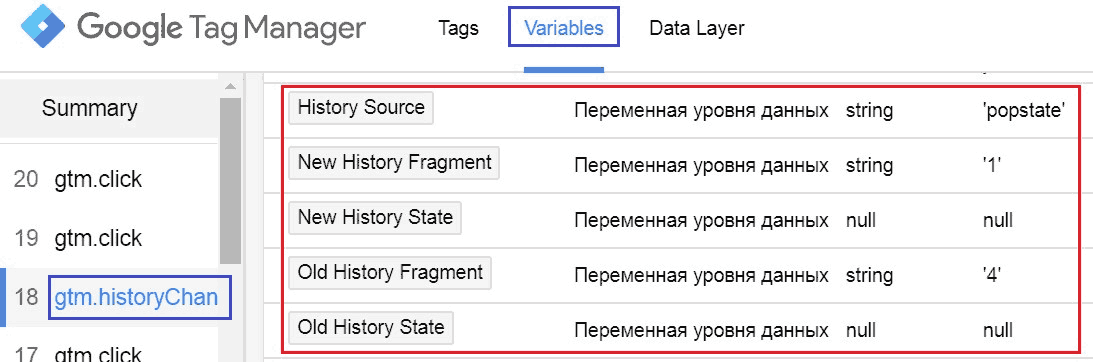1093x362 pixels.
Task: Click the Google Tag Manager logo icon
Action: click(x=44, y=25)
